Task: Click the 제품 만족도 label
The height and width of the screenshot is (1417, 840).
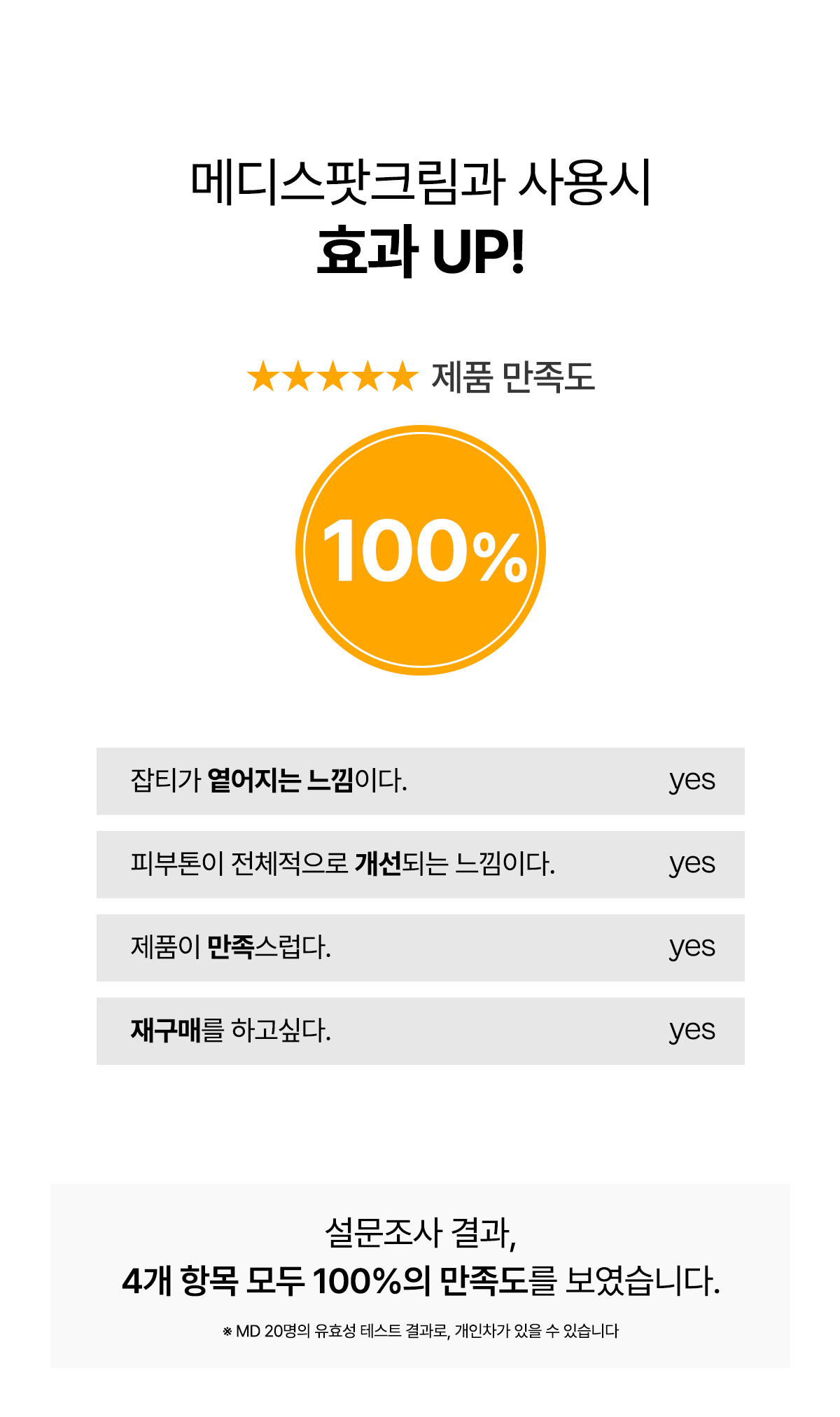Action: (513, 377)
